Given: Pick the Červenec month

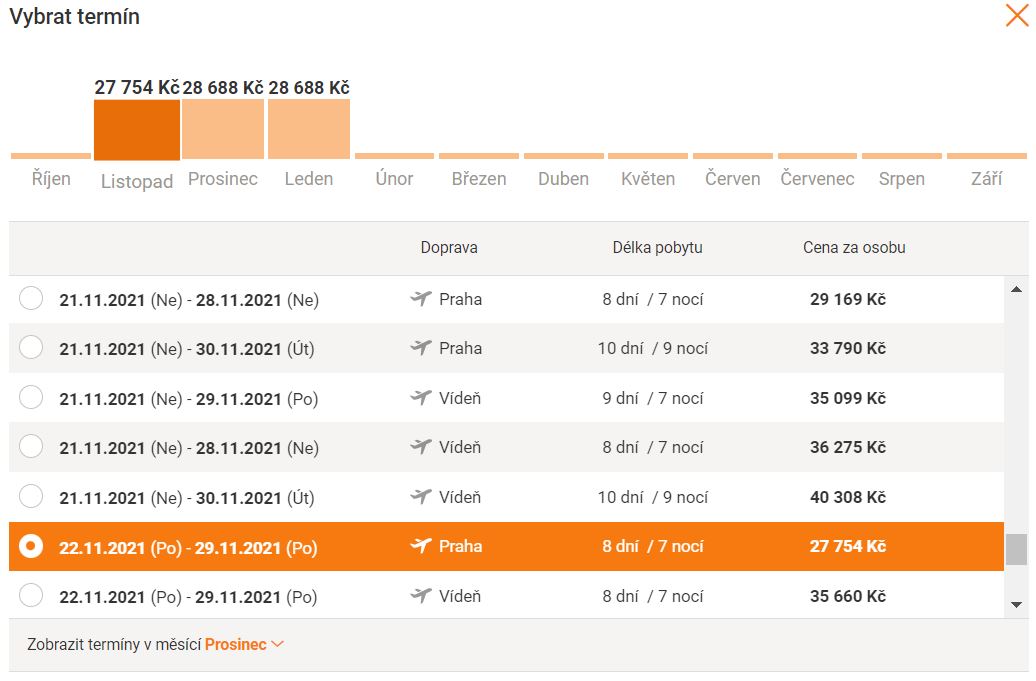Looking at the screenshot, I should coord(817,178).
